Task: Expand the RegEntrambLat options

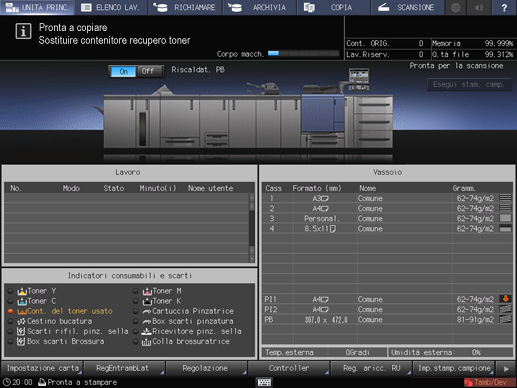Action: point(124,368)
